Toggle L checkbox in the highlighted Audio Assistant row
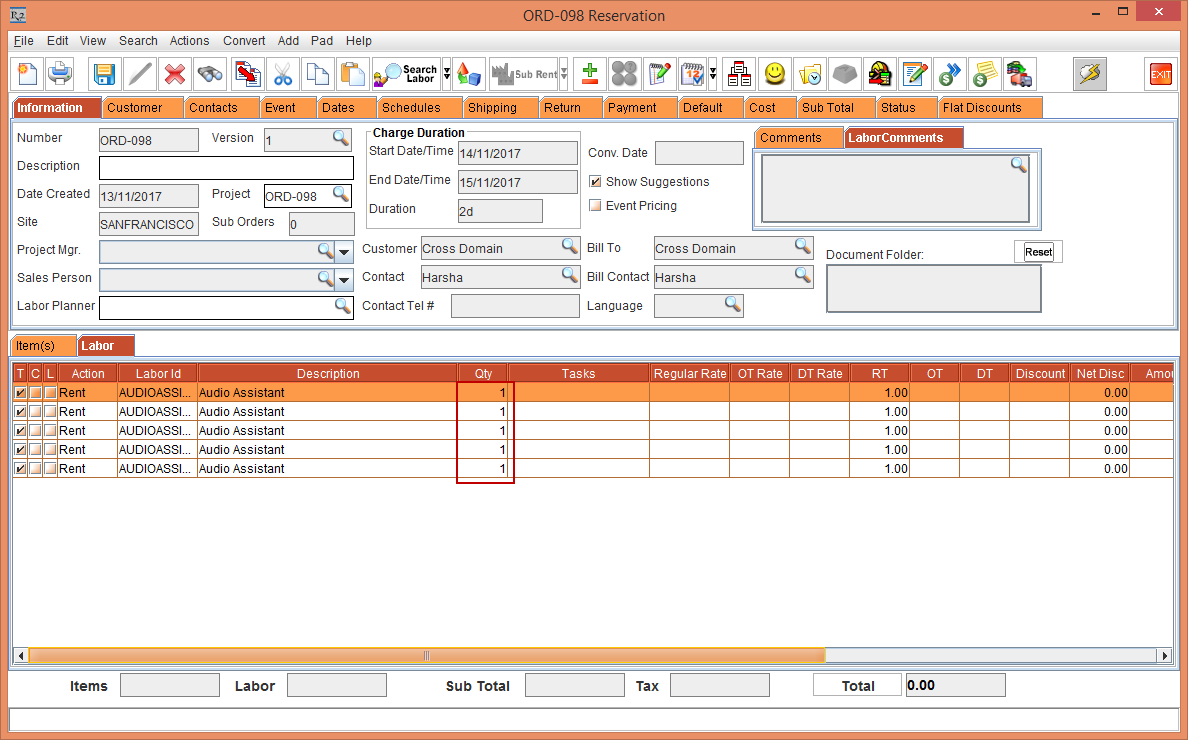This screenshot has height=740, width=1188. [50, 392]
